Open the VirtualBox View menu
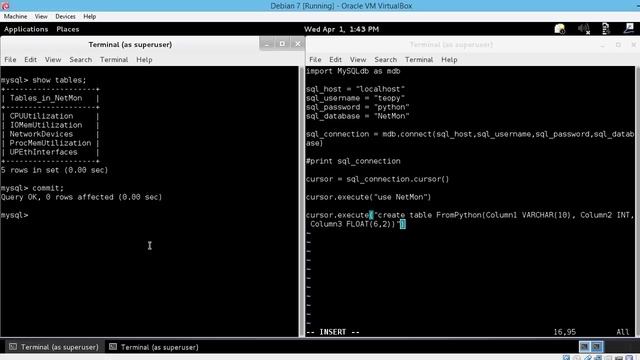 pyautogui.click(x=41, y=16)
